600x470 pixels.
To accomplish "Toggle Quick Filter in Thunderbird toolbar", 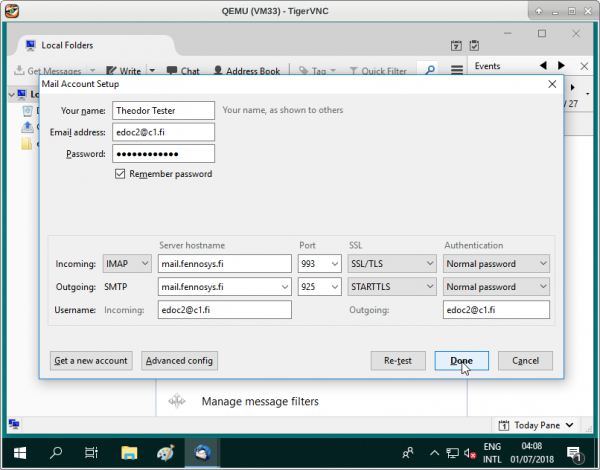I will click(378, 71).
